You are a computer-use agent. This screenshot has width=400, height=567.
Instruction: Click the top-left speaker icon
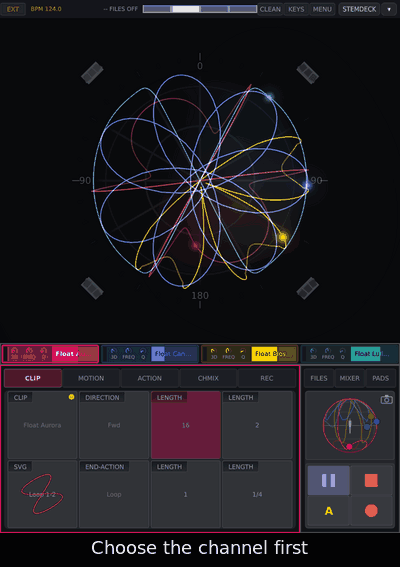pos(92,73)
